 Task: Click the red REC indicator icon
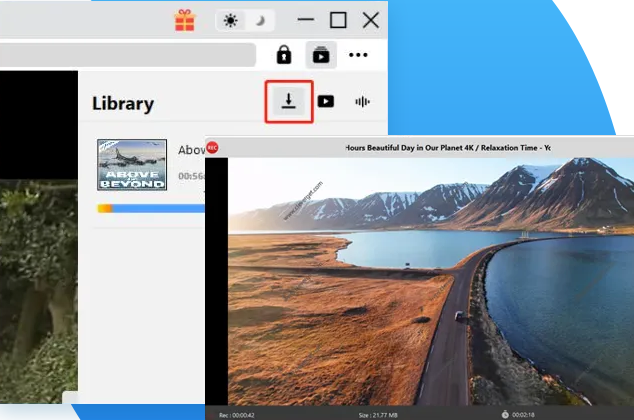point(212,148)
